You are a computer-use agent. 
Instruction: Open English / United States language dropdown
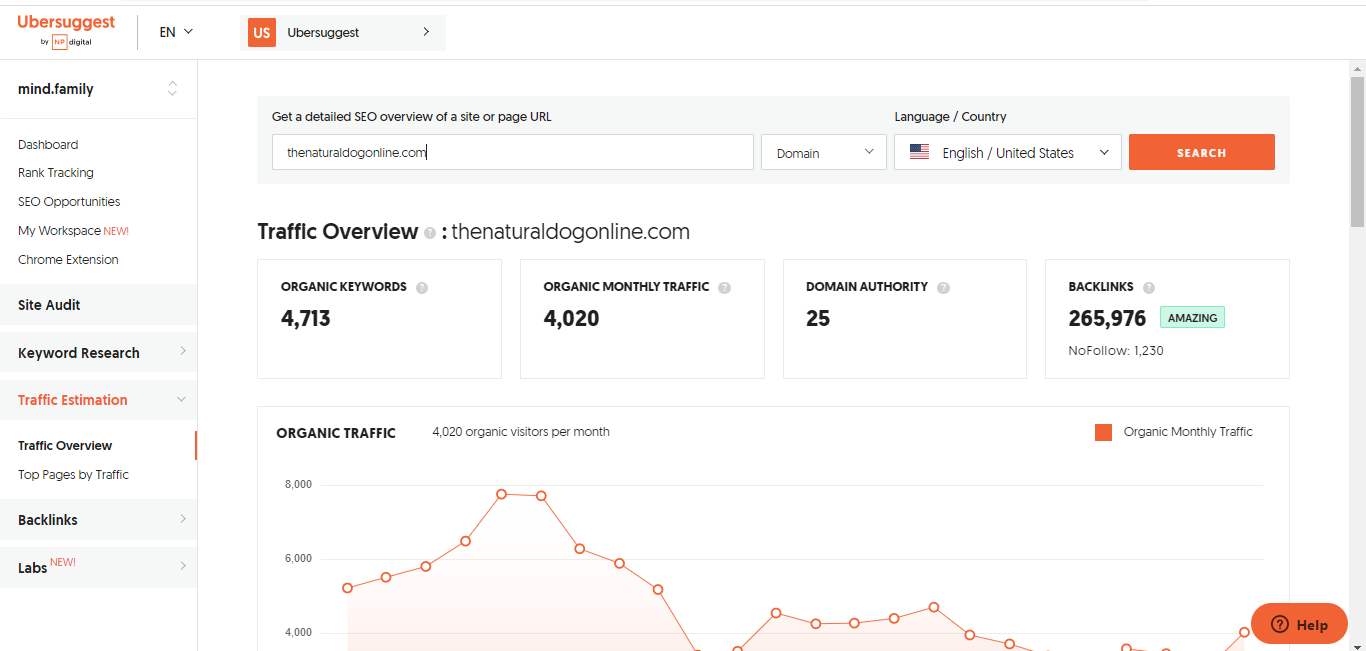coord(1008,152)
